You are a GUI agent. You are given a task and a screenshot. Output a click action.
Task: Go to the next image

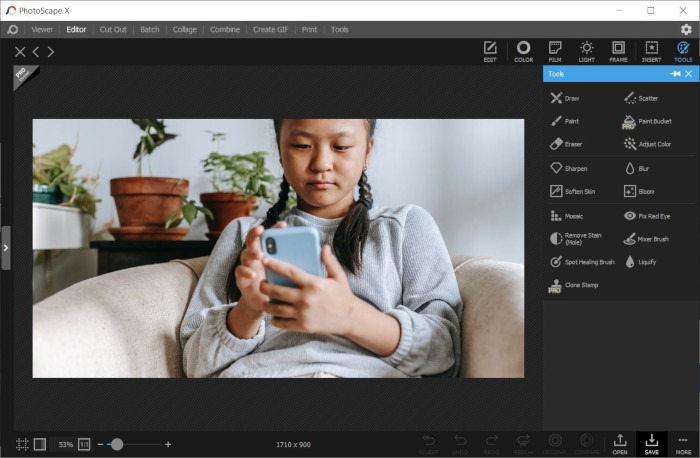point(50,52)
